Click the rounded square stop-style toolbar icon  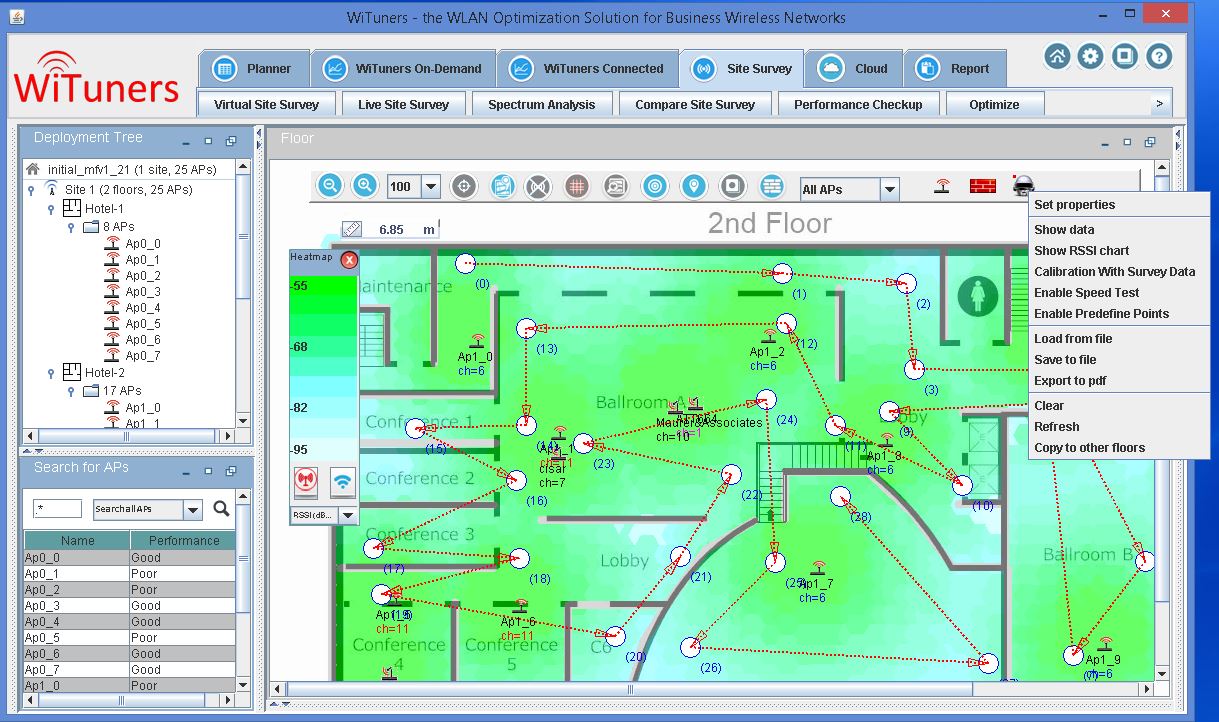pyautogui.click(x=732, y=186)
